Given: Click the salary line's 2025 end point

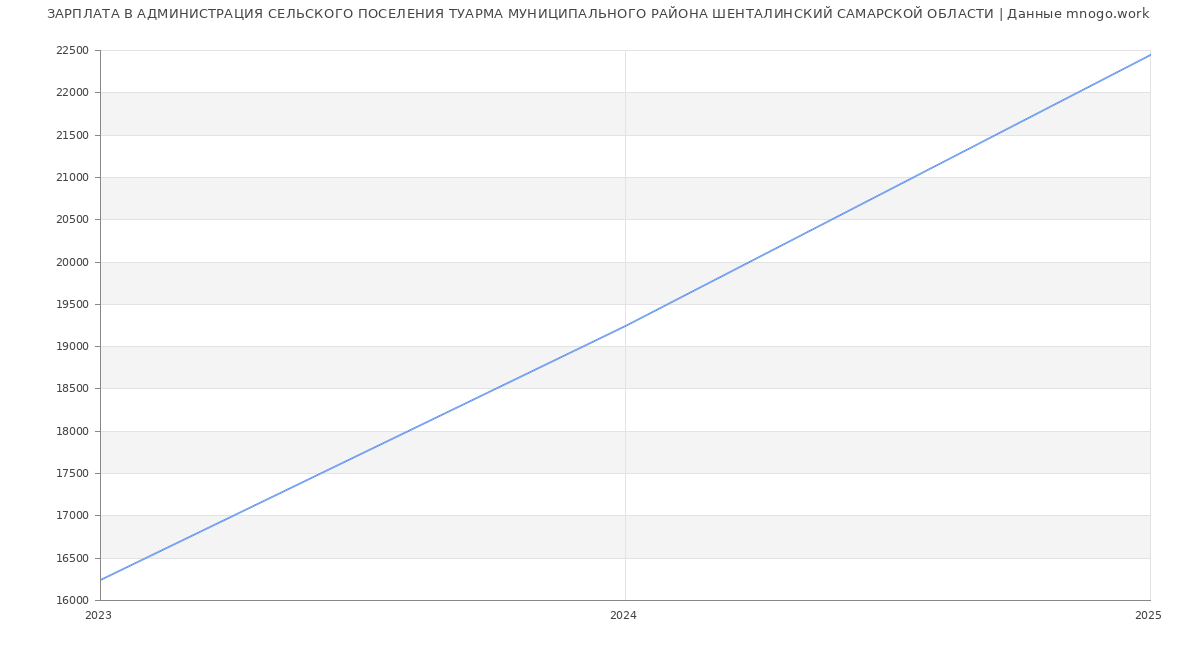Looking at the screenshot, I should coord(1150,55).
